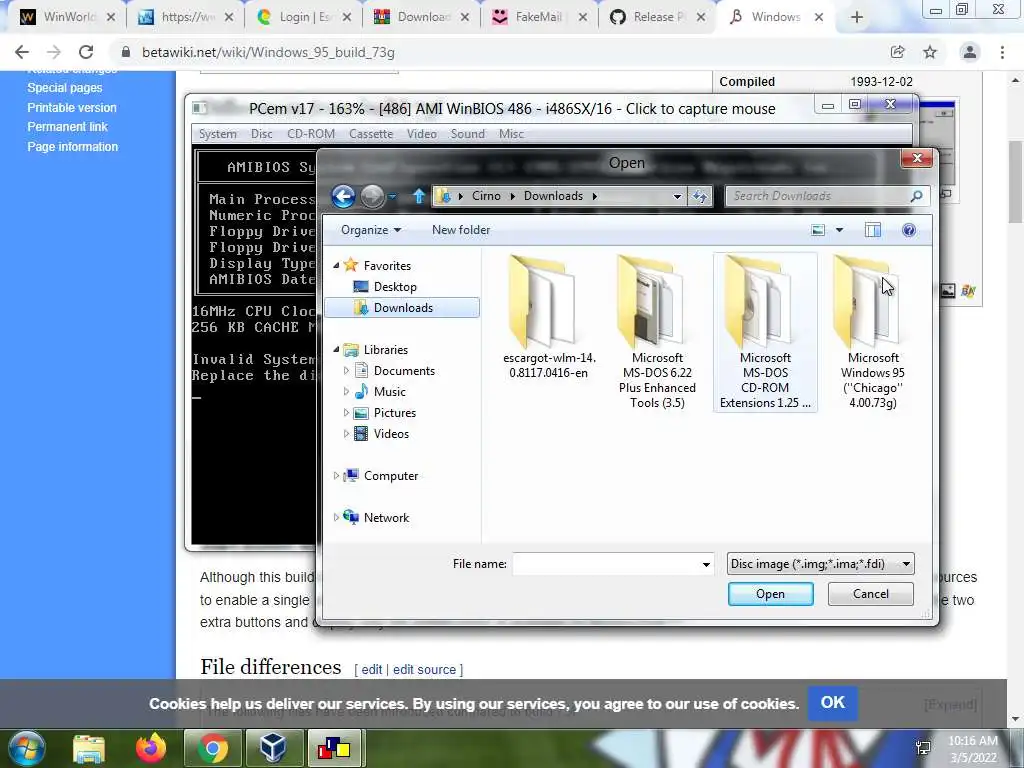Click the Printable version sidebar link
Viewport: 1024px width, 768px height.
click(72, 108)
